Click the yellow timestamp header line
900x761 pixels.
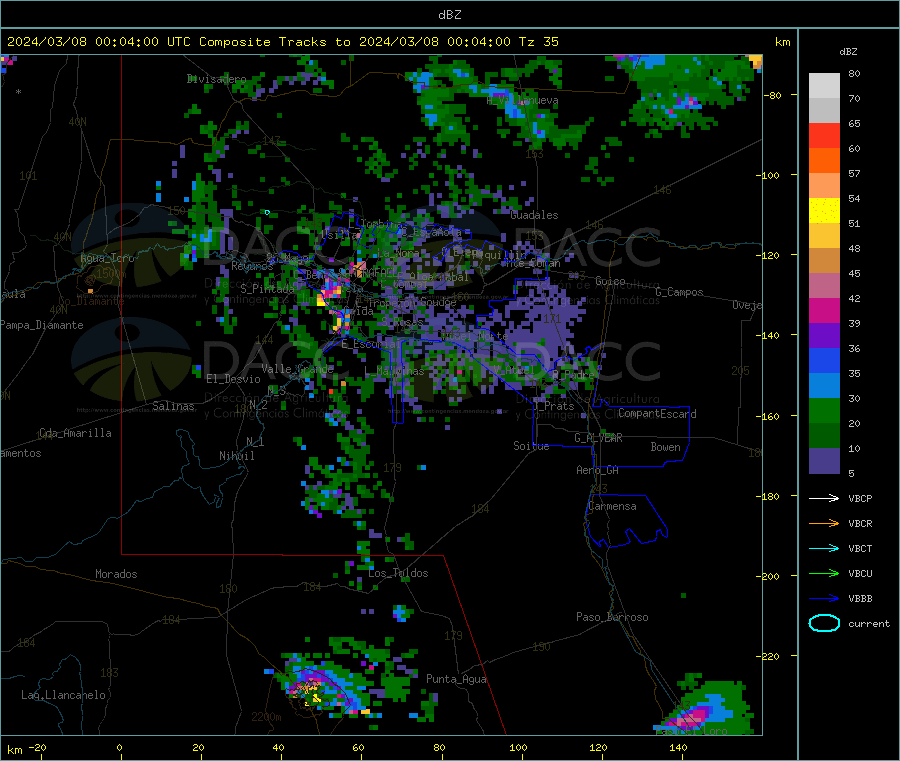(282, 42)
